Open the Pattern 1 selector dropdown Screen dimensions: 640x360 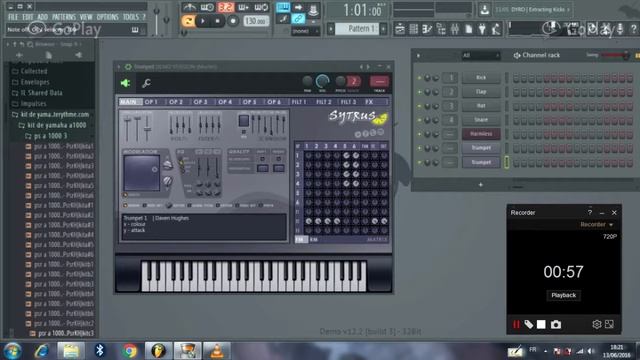pyautogui.click(x=357, y=29)
